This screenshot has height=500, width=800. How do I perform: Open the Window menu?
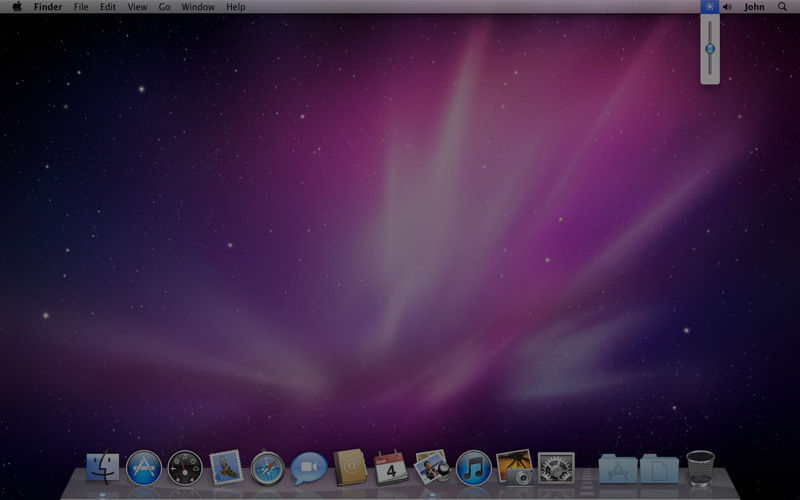pyautogui.click(x=198, y=7)
